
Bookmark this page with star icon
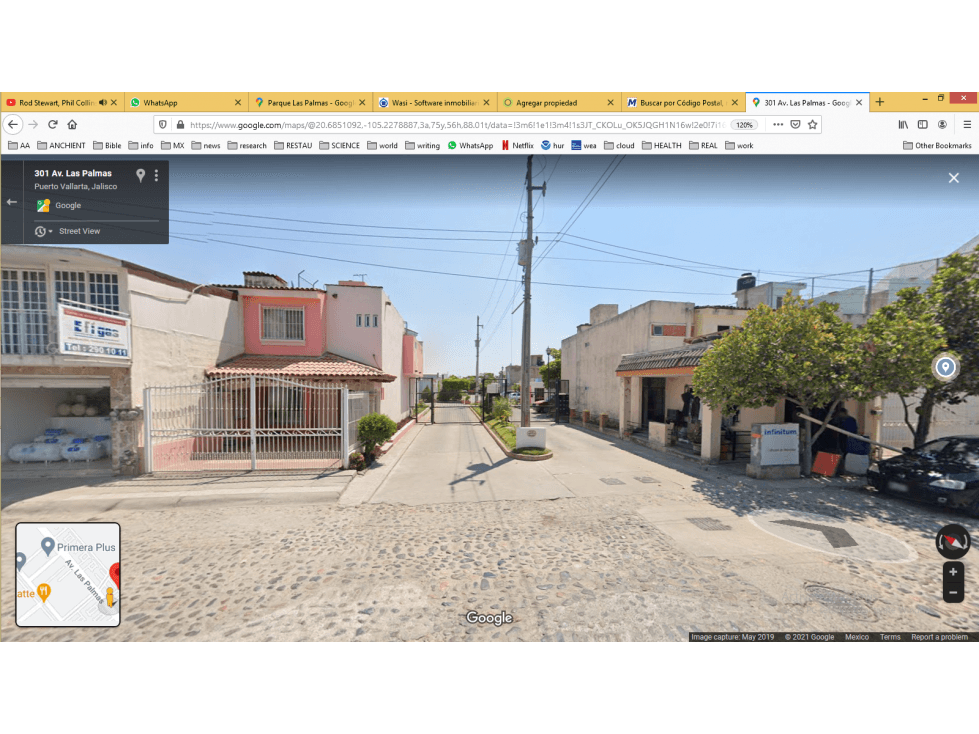[x=812, y=124]
